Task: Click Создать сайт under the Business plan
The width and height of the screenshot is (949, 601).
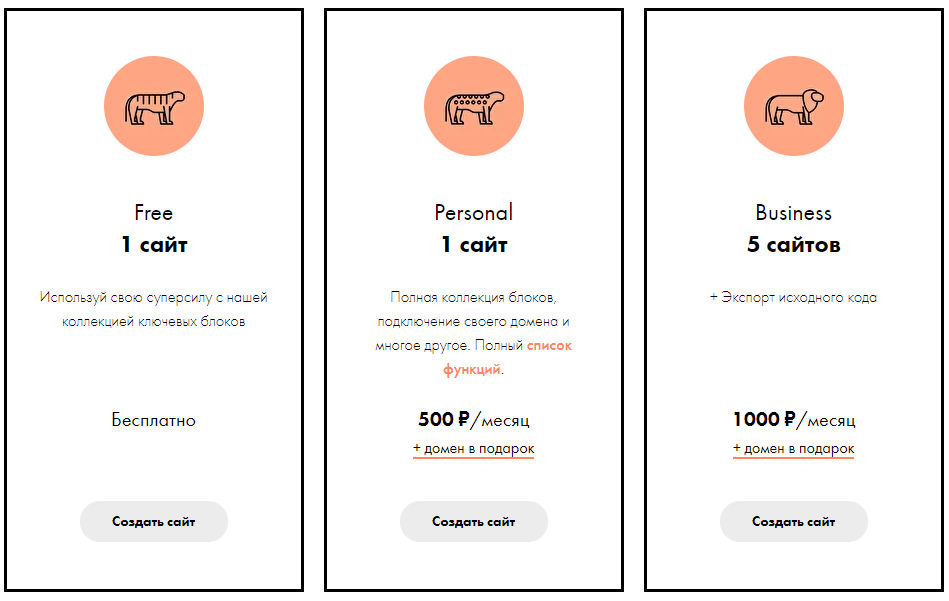Action: (793, 521)
